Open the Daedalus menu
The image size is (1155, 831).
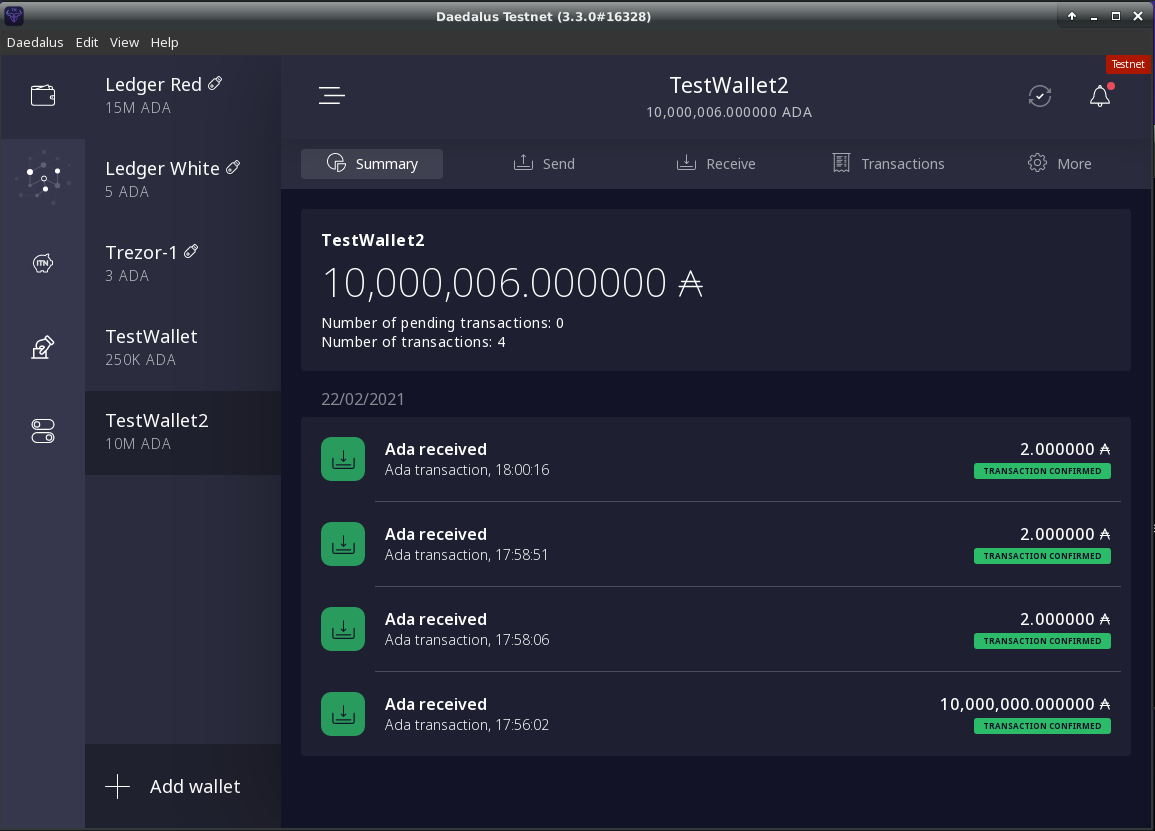35,43
